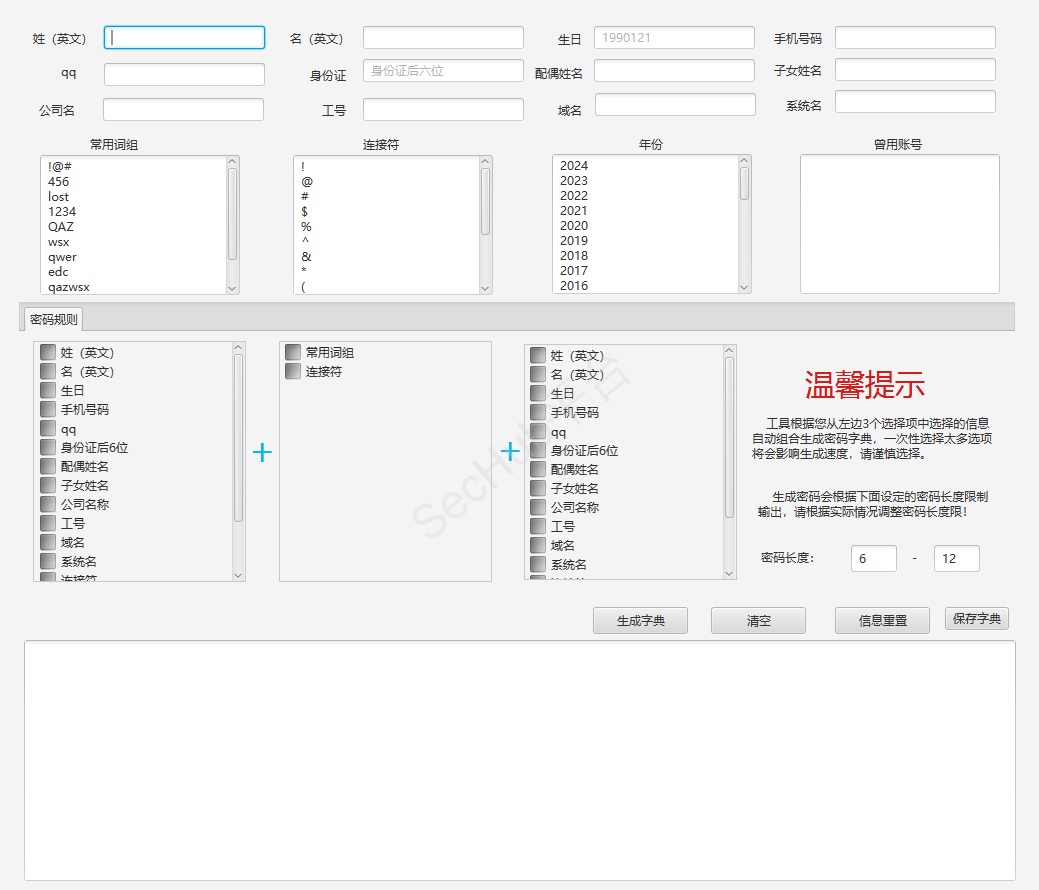Reset info with 信息重置 button
Image resolution: width=1039 pixels, height=890 pixels.
click(x=882, y=621)
